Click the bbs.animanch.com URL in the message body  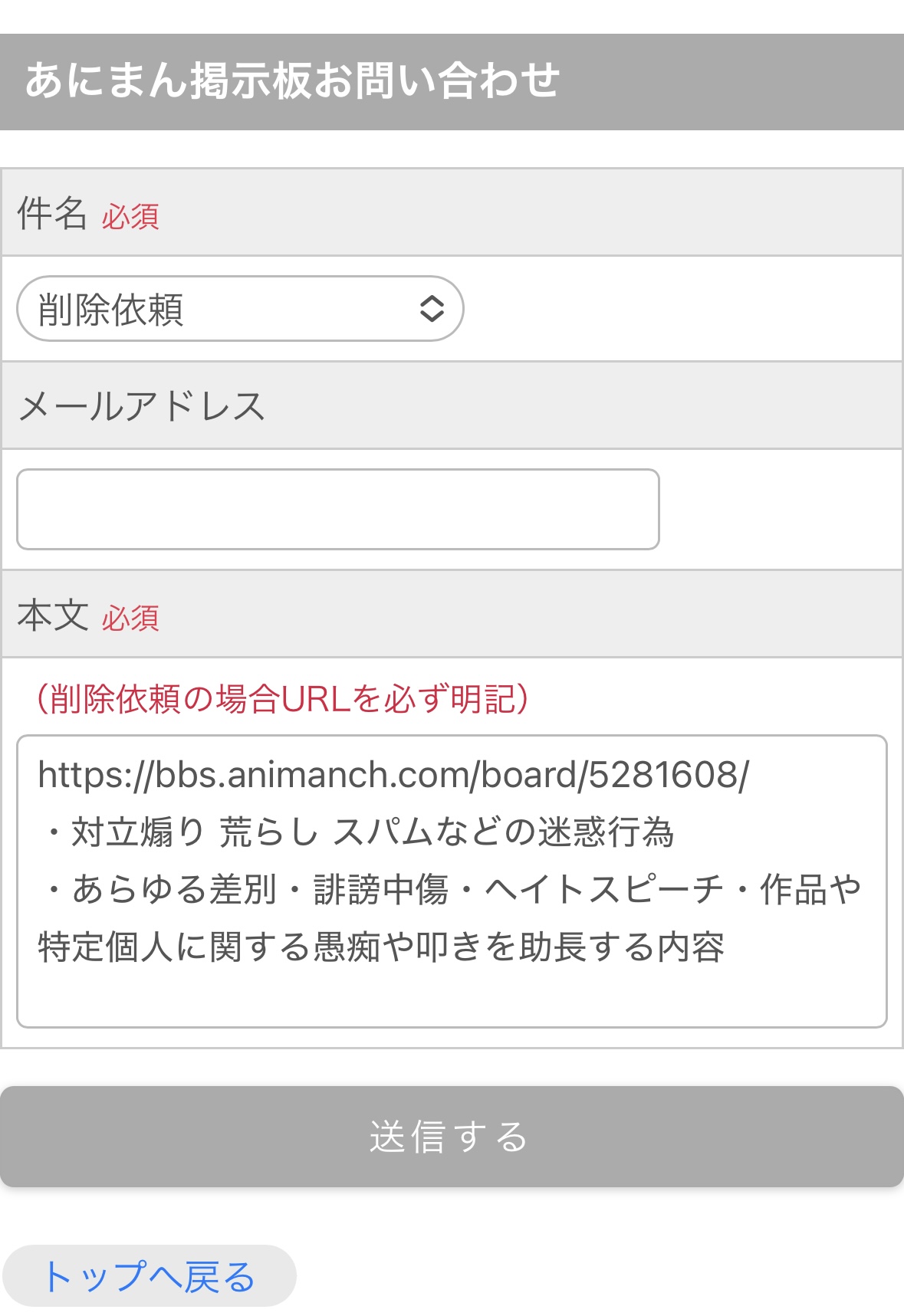click(393, 775)
